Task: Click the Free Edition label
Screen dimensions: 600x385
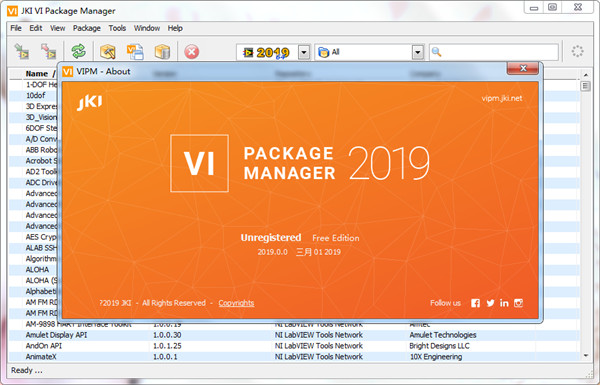Action: [x=336, y=238]
